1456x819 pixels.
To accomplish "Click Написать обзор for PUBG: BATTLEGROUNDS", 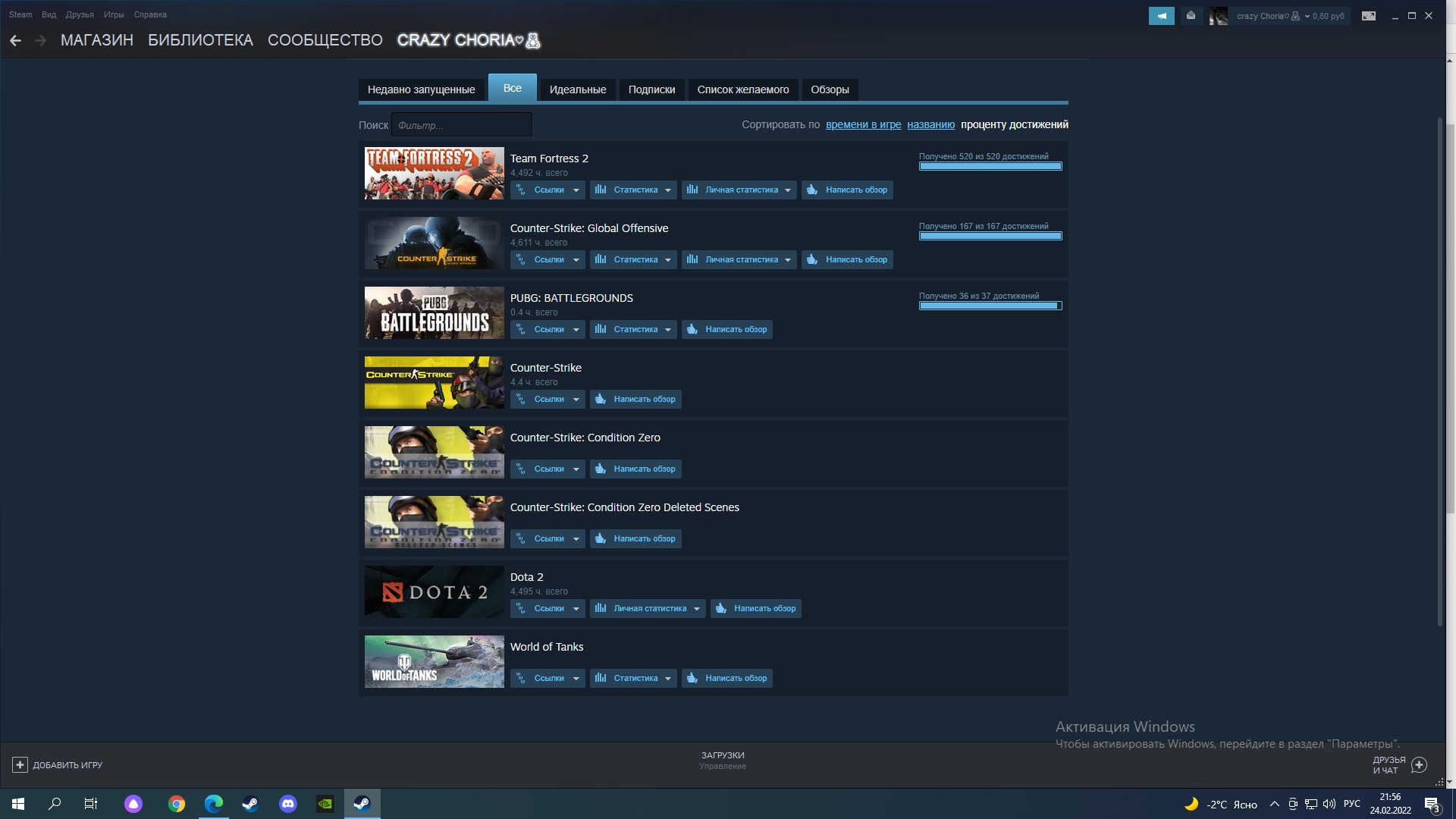I will point(726,329).
